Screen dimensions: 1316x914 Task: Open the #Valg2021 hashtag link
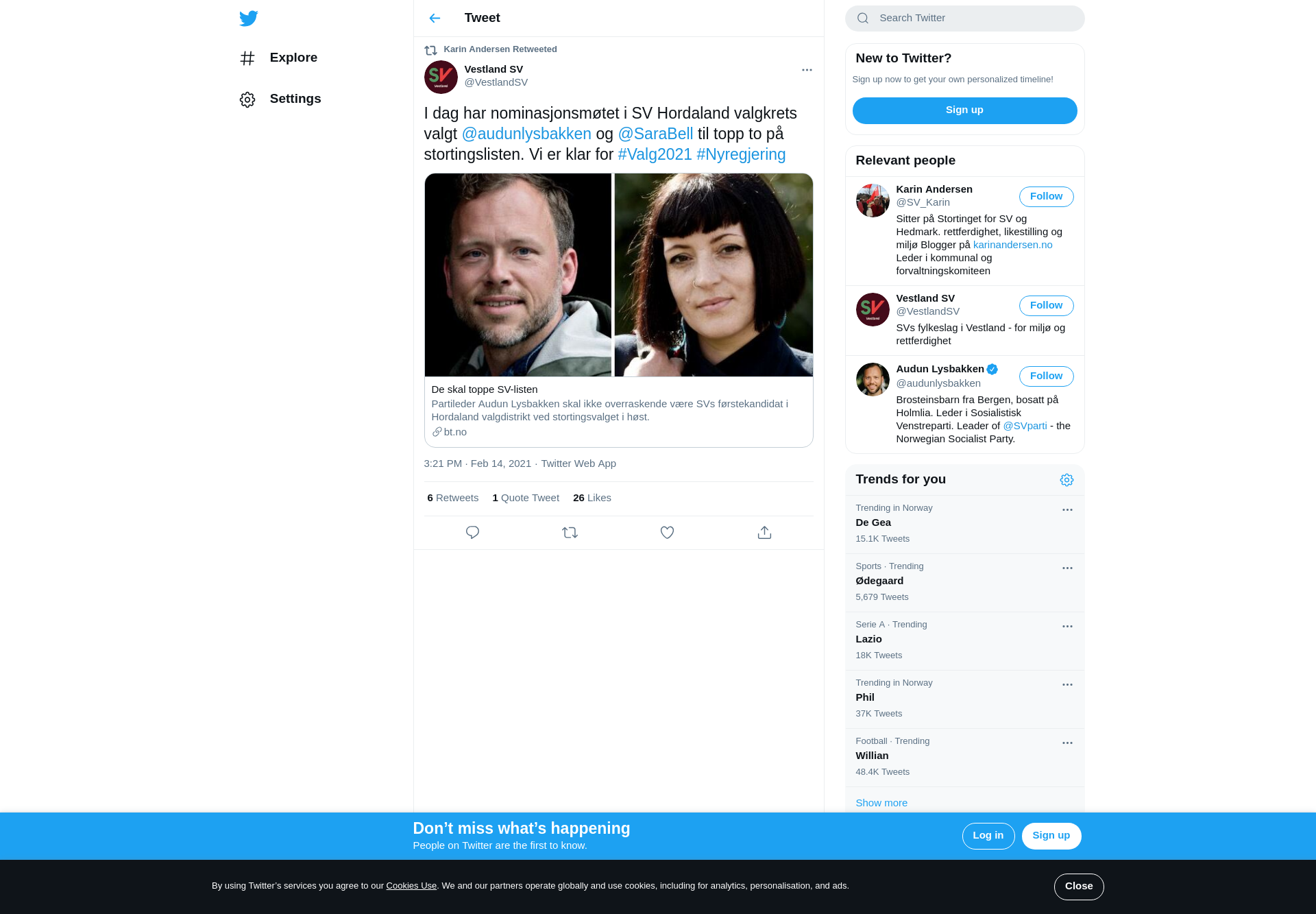point(655,155)
